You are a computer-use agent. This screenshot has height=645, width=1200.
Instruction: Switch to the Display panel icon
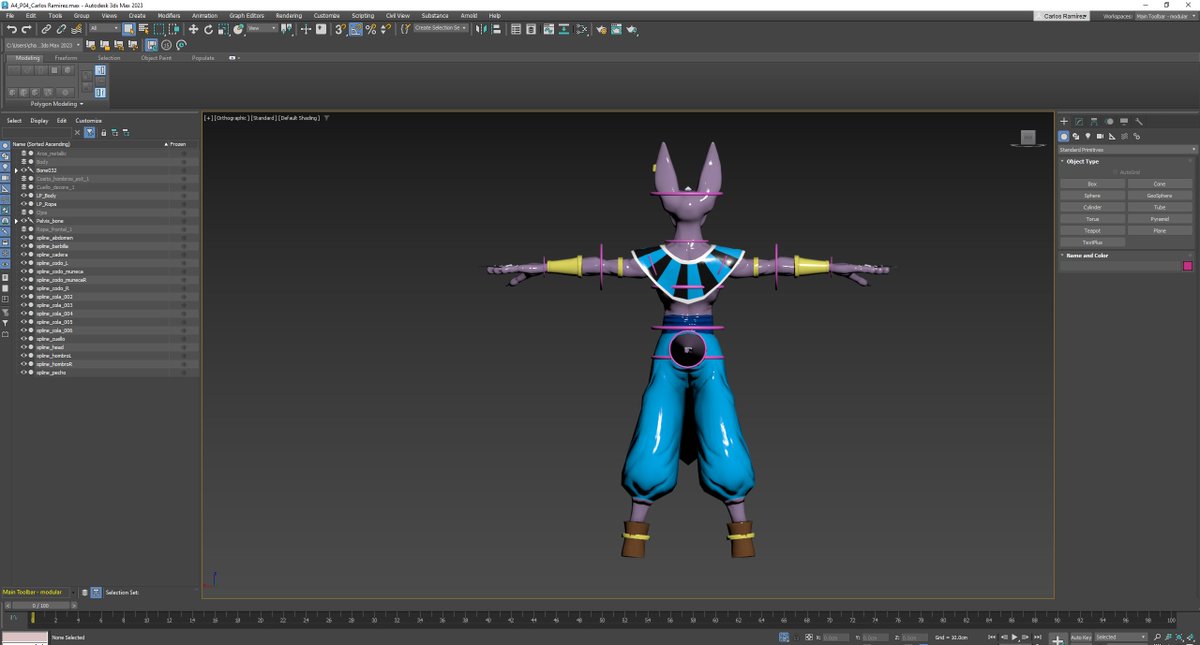1124,121
